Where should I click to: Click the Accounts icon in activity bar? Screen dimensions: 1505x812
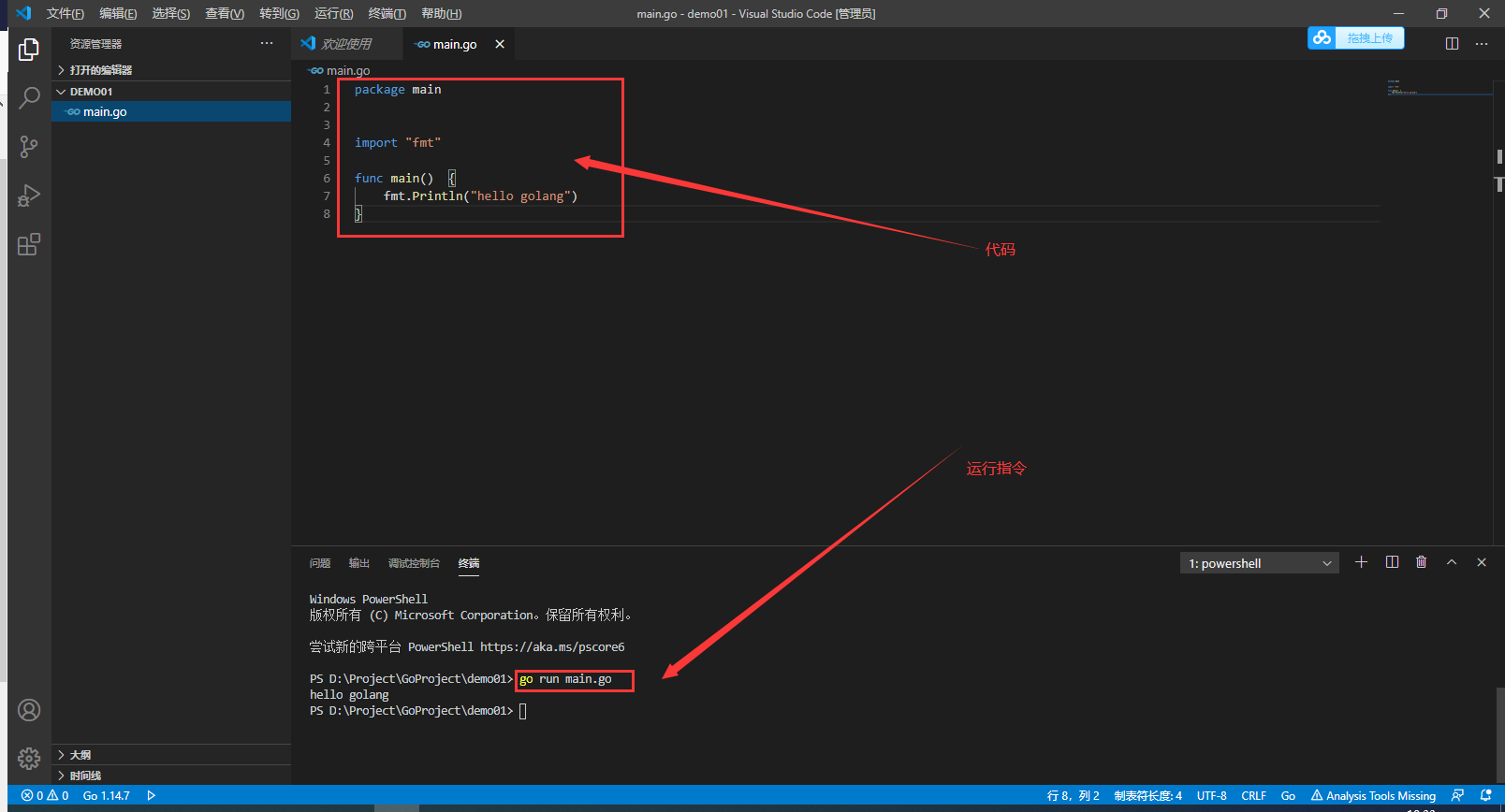pyautogui.click(x=29, y=710)
